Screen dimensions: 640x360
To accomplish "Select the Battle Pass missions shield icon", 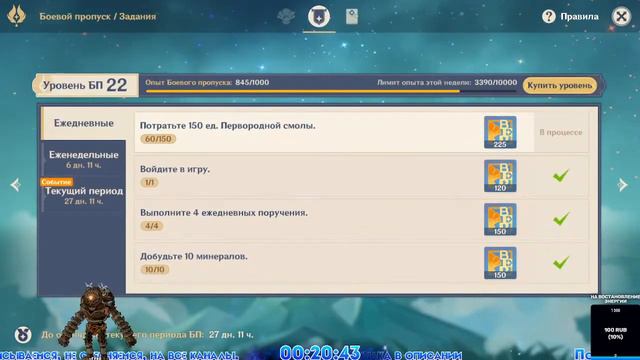I will (x=319, y=16).
